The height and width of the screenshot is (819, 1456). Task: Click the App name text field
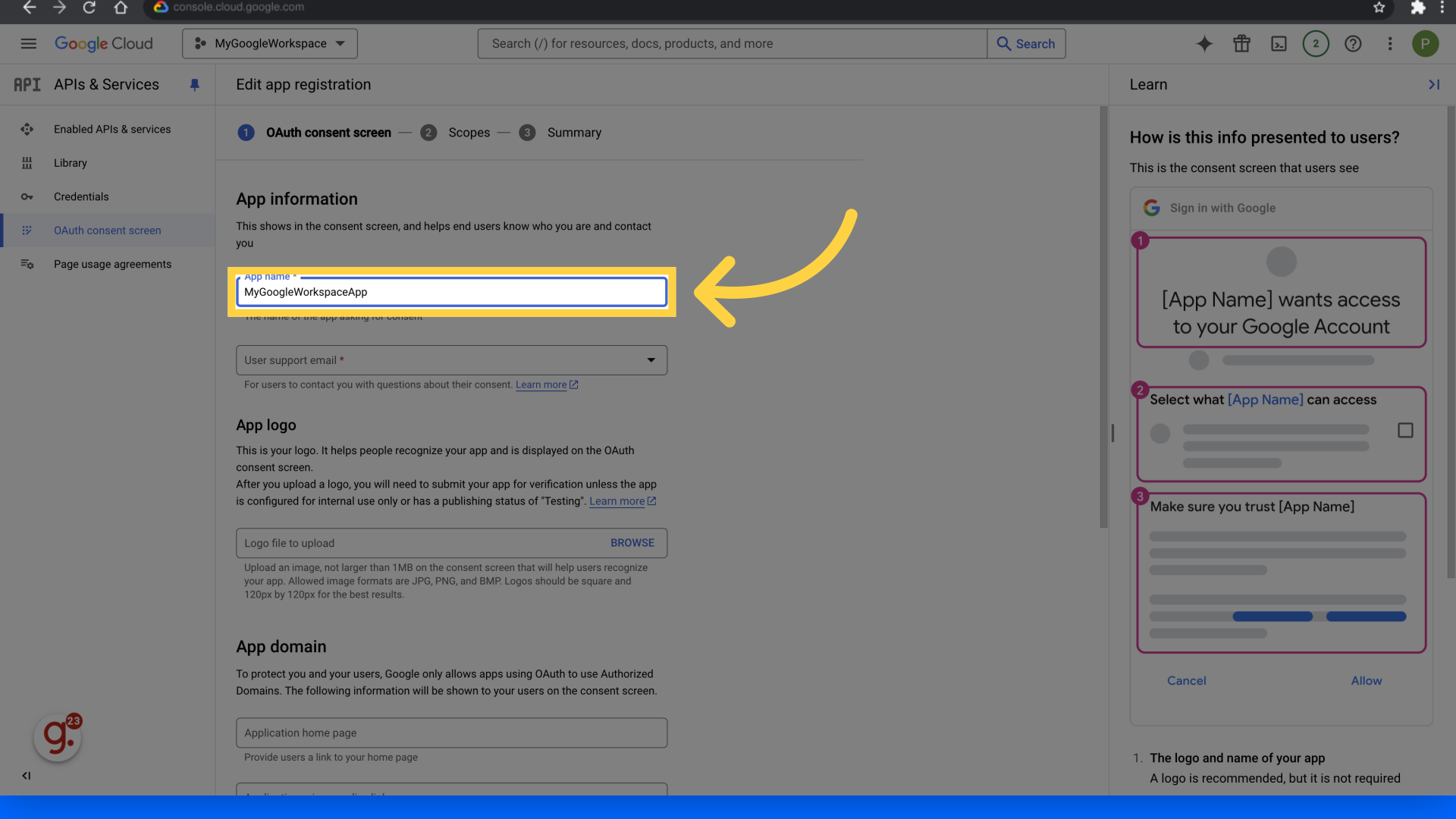coord(451,292)
